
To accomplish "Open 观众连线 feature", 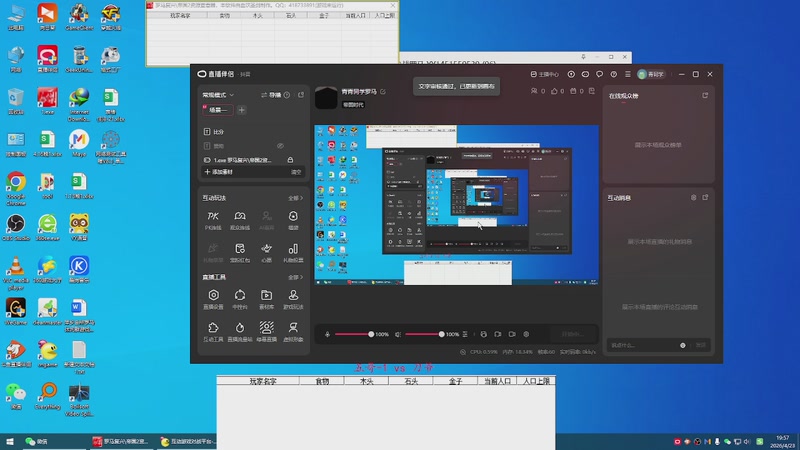I will (x=240, y=220).
